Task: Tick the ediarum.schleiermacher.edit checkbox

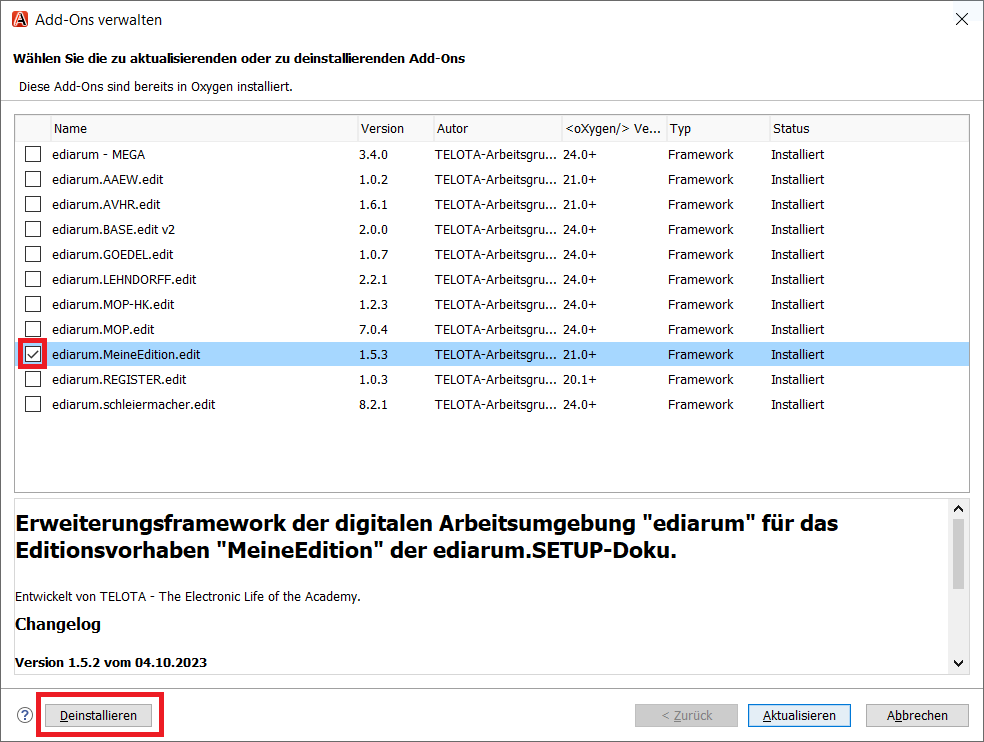Action: (x=33, y=404)
